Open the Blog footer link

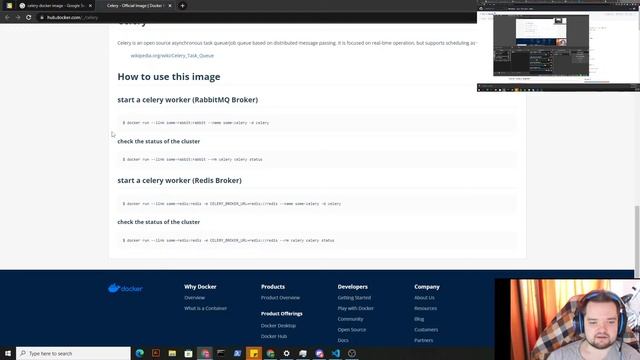[419, 319]
